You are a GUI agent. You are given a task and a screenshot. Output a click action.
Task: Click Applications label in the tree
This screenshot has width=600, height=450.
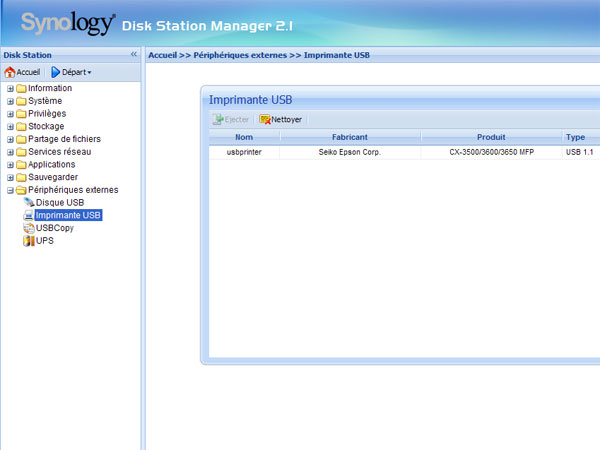coord(52,164)
